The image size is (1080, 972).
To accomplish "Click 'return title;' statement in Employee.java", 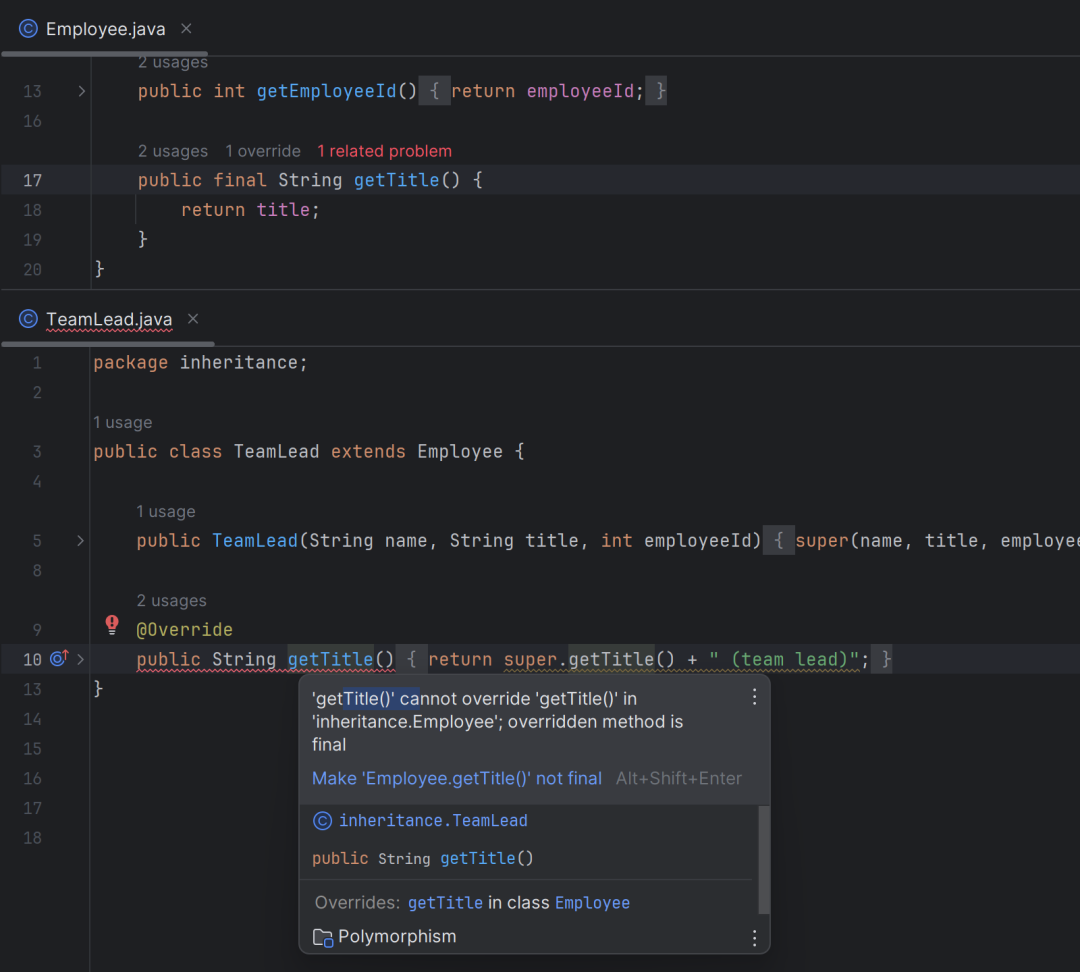I will click(x=251, y=210).
